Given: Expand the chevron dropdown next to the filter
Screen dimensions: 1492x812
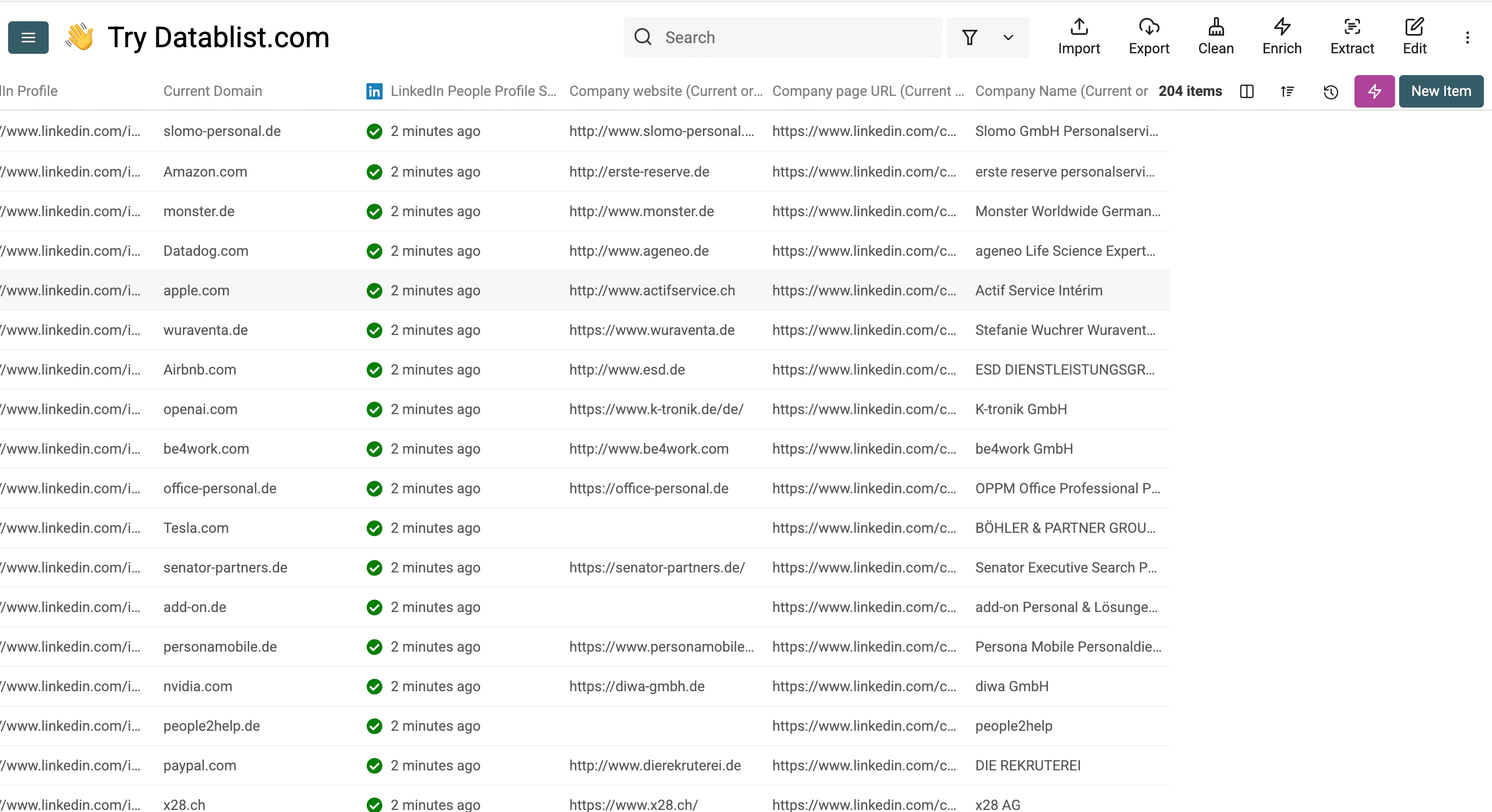Looking at the screenshot, I should (1008, 37).
